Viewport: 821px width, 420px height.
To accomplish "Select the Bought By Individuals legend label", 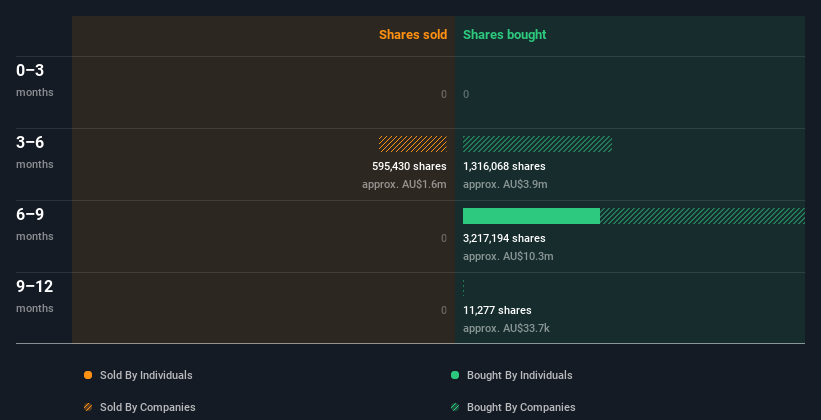I will tap(519, 375).
